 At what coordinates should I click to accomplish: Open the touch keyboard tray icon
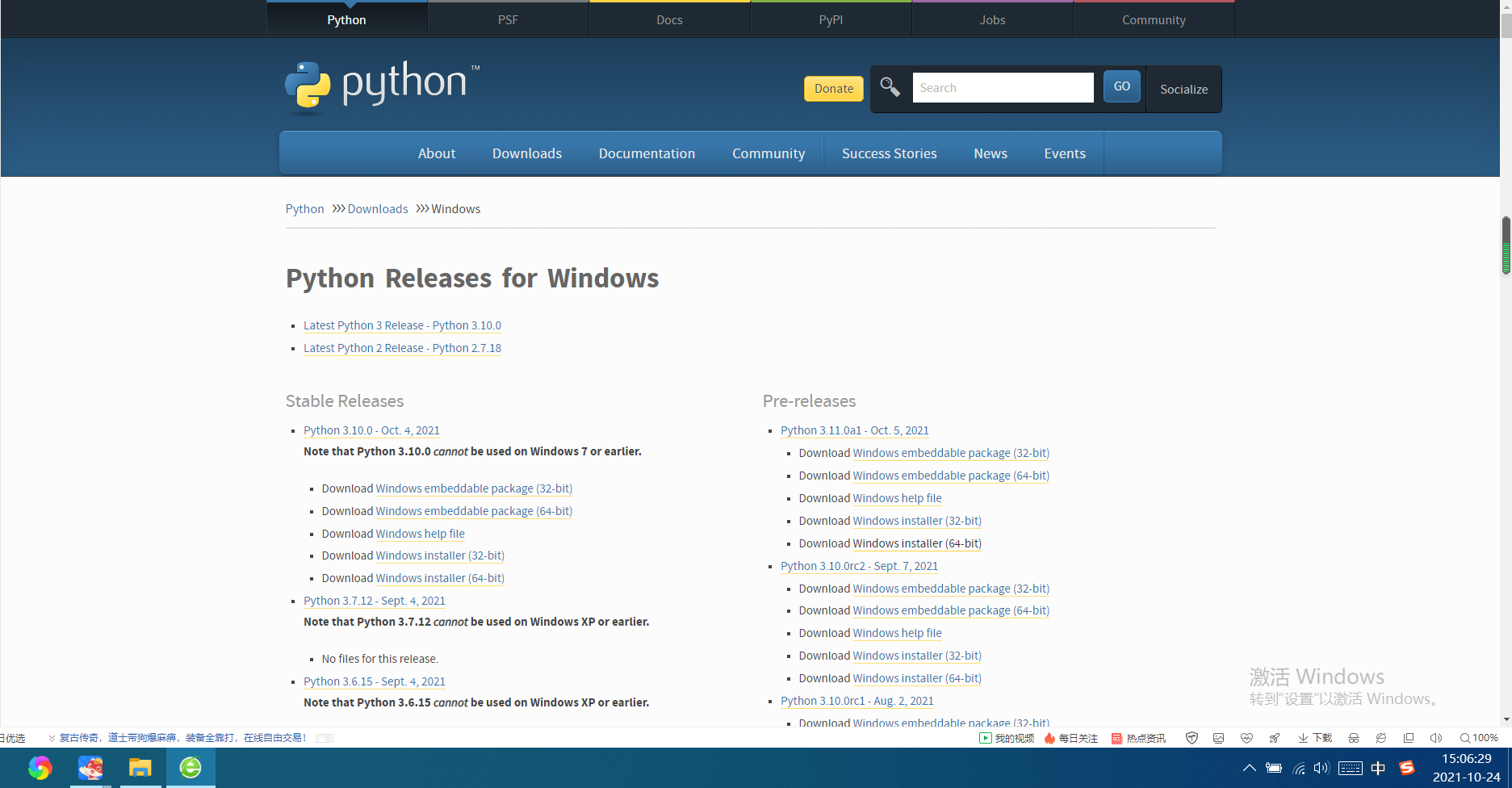click(x=1350, y=768)
